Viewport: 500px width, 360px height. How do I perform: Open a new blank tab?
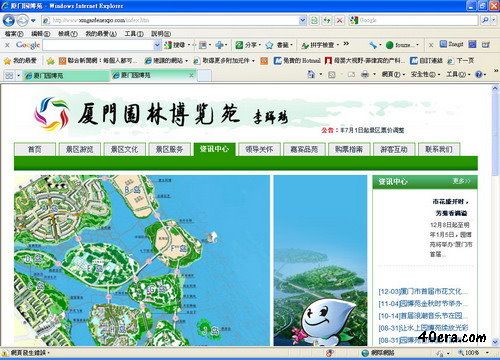coord(204,76)
